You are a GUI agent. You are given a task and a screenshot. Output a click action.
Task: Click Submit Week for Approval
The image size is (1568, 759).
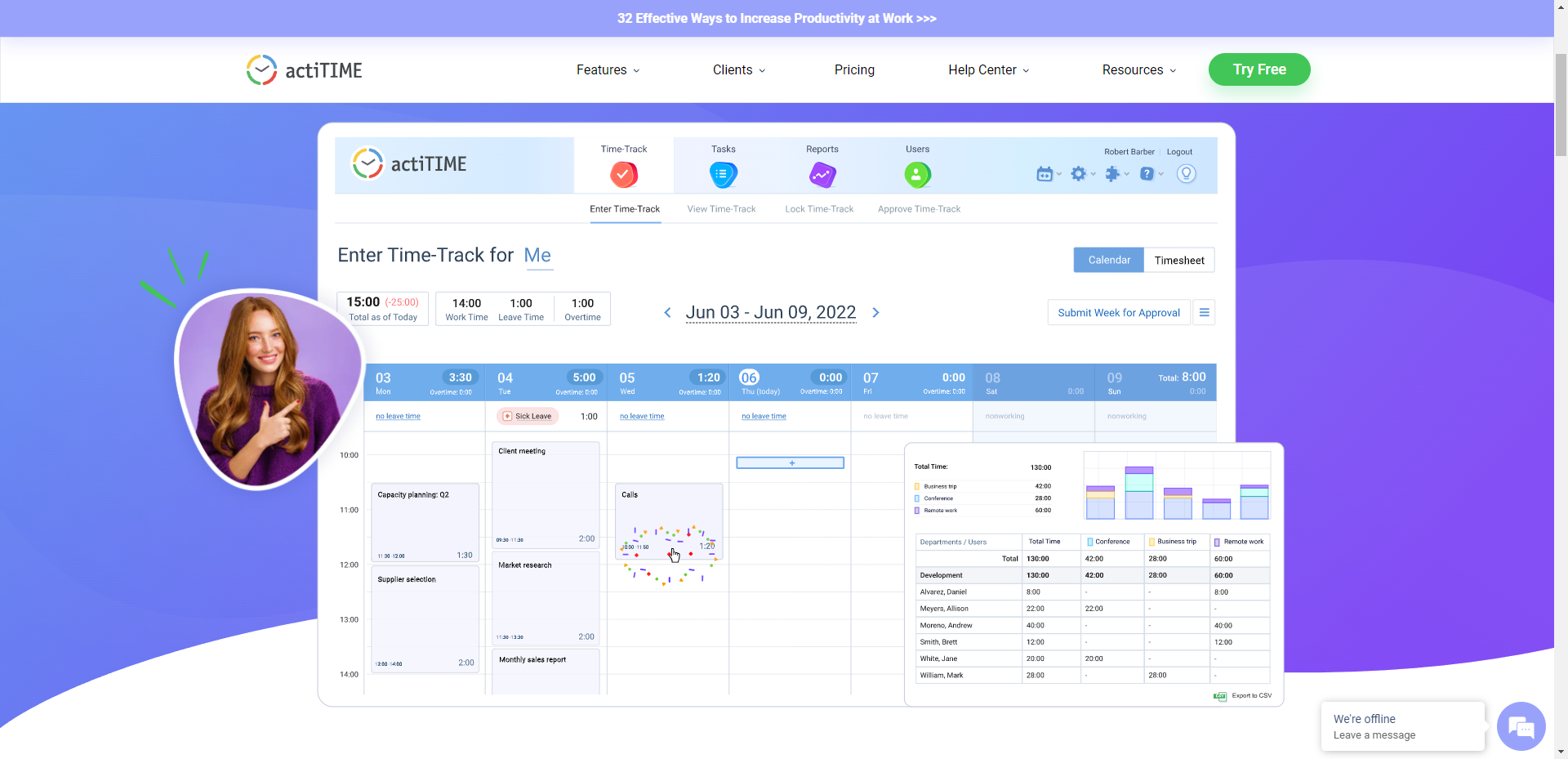click(1118, 312)
